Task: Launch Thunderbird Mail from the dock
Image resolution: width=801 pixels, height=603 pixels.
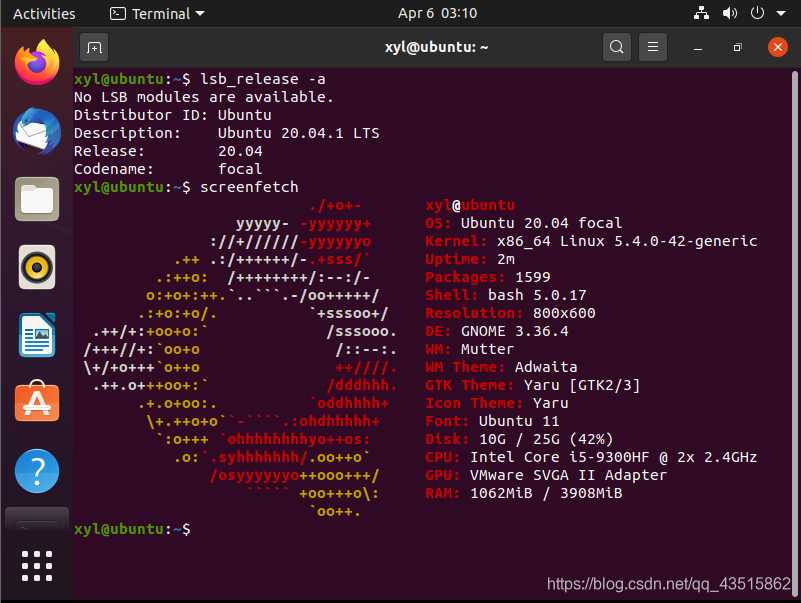Action: point(37,131)
